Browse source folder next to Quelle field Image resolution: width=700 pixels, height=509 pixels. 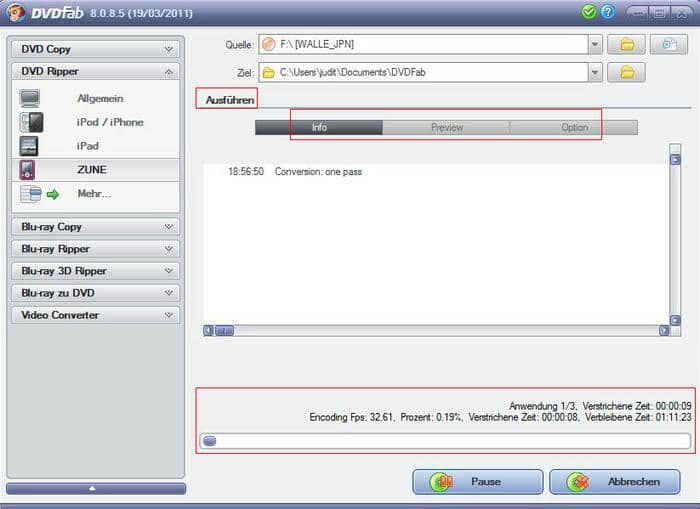tap(626, 45)
